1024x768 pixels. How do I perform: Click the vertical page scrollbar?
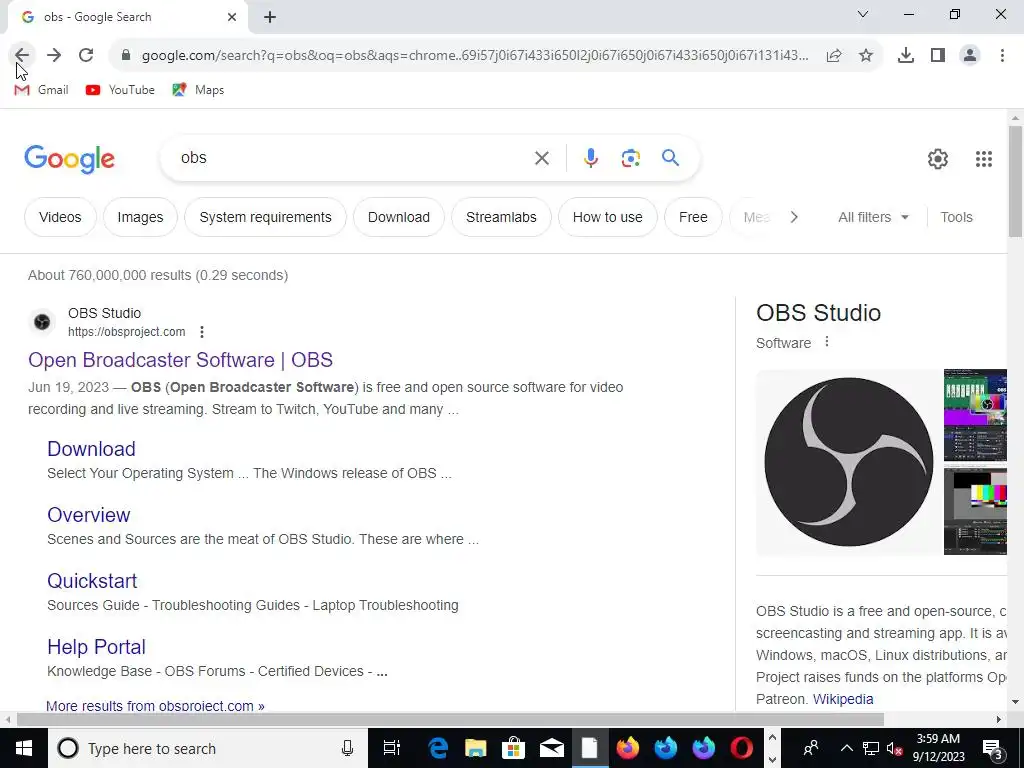click(x=1015, y=182)
